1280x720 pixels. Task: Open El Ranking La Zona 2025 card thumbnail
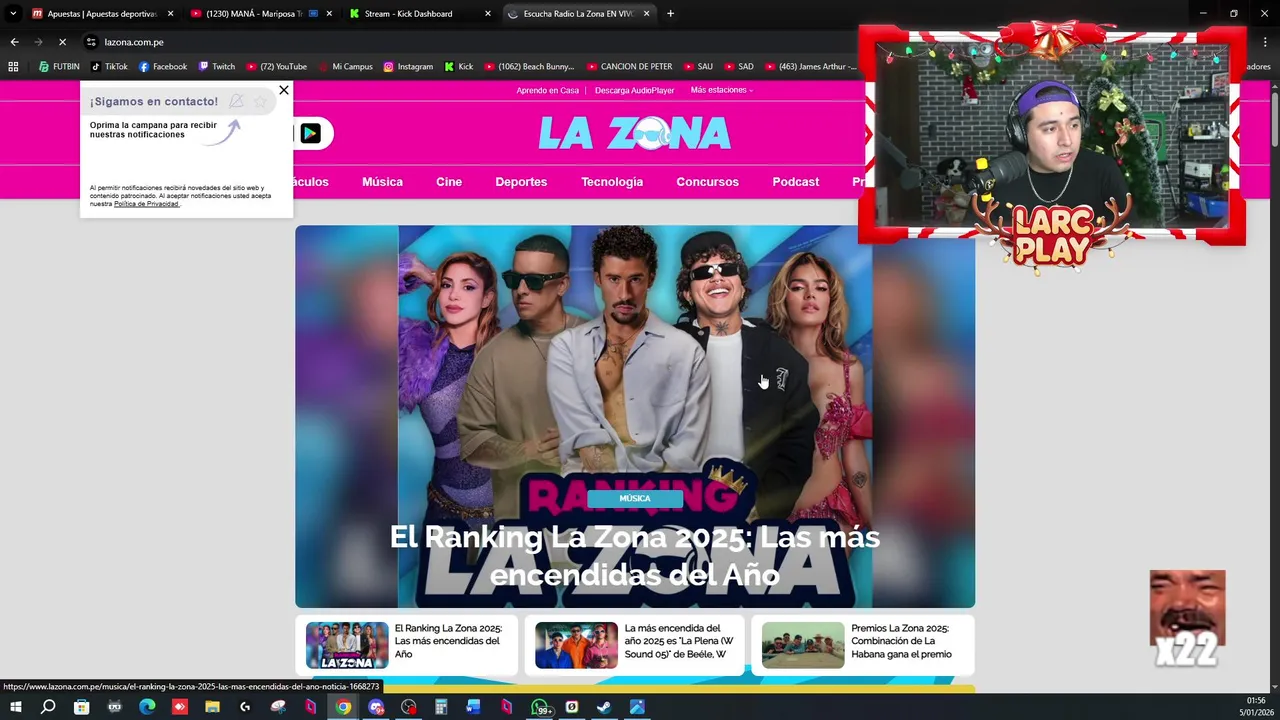point(347,645)
